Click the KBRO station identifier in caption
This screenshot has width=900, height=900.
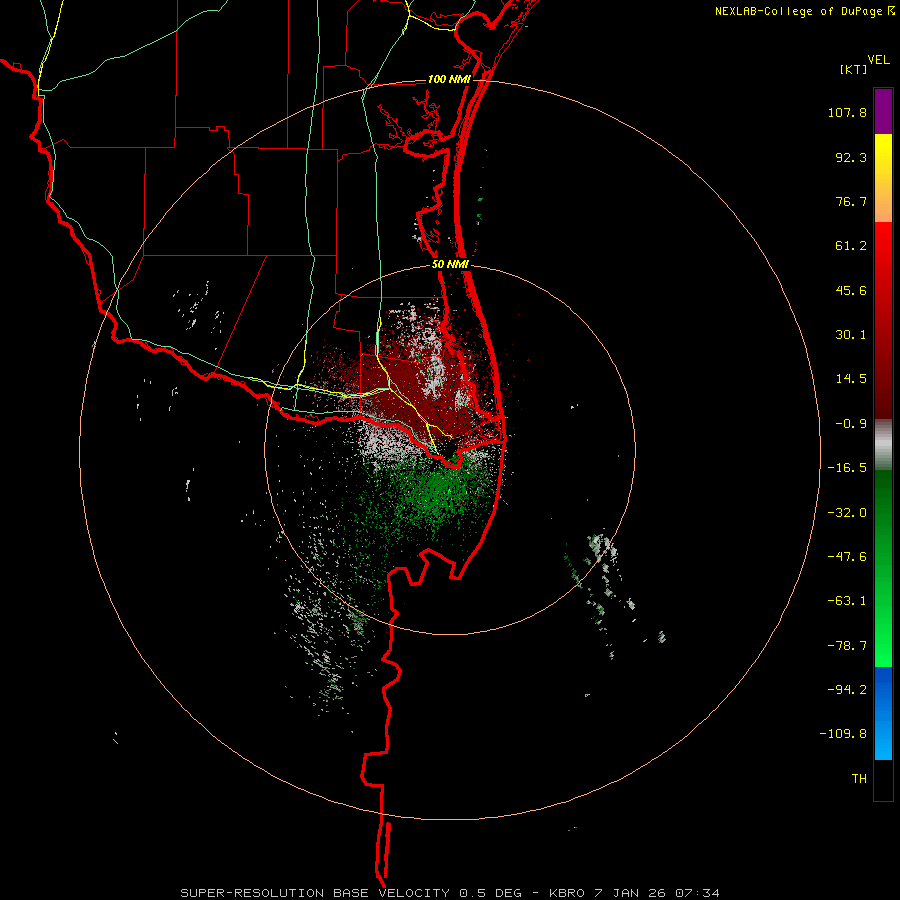click(567, 893)
